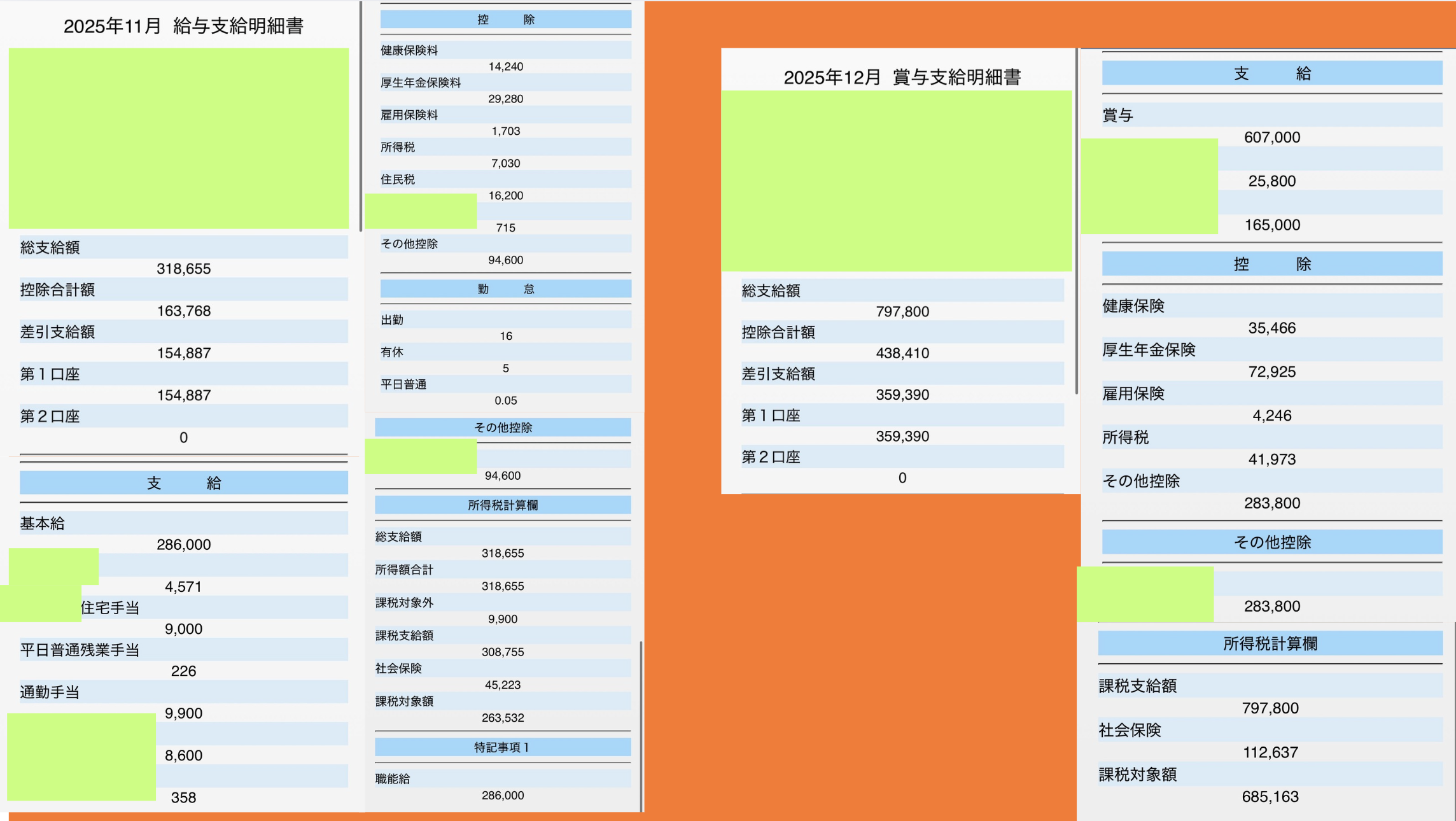
Task: Click the 控除 section header in middle column
Action: click(x=505, y=18)
